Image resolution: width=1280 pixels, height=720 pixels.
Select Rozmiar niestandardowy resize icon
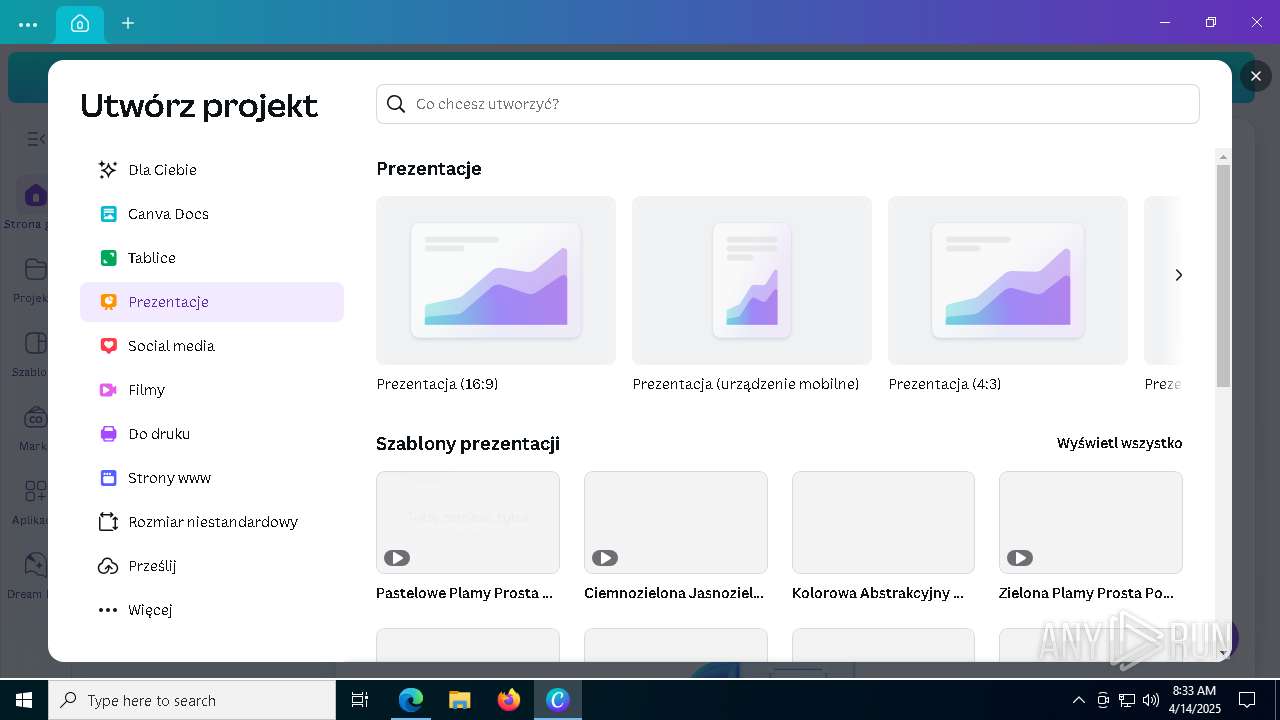(108, 522)
